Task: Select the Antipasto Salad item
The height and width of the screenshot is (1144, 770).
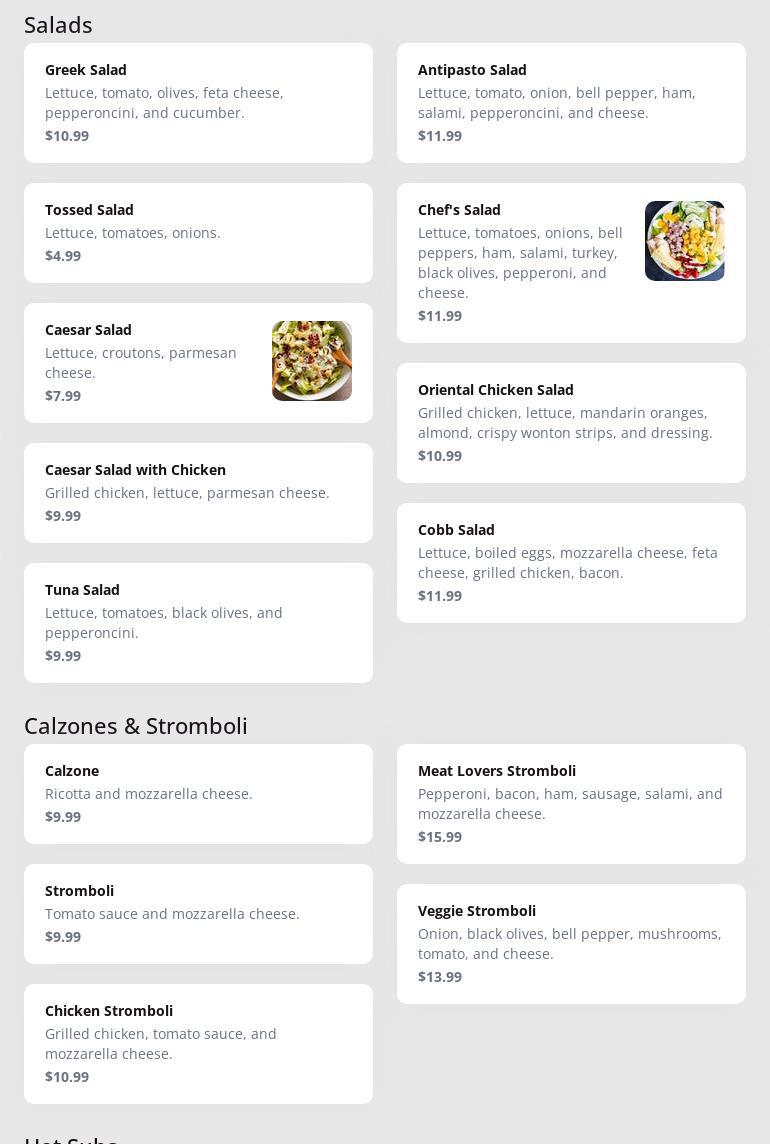Action: click(x=571, y=103)
